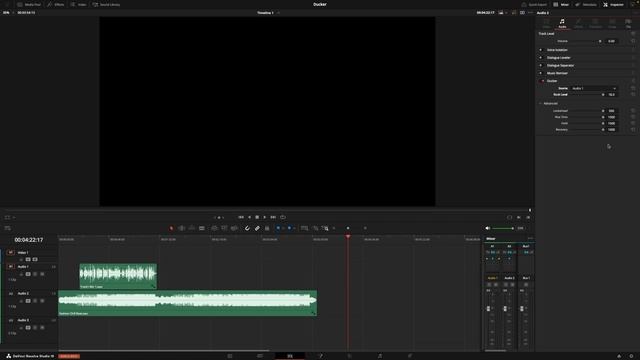The height and width of the screenshot is (360, 640).
Task: Switch to Inspector Image tab
Action: (x=612, y=23)
